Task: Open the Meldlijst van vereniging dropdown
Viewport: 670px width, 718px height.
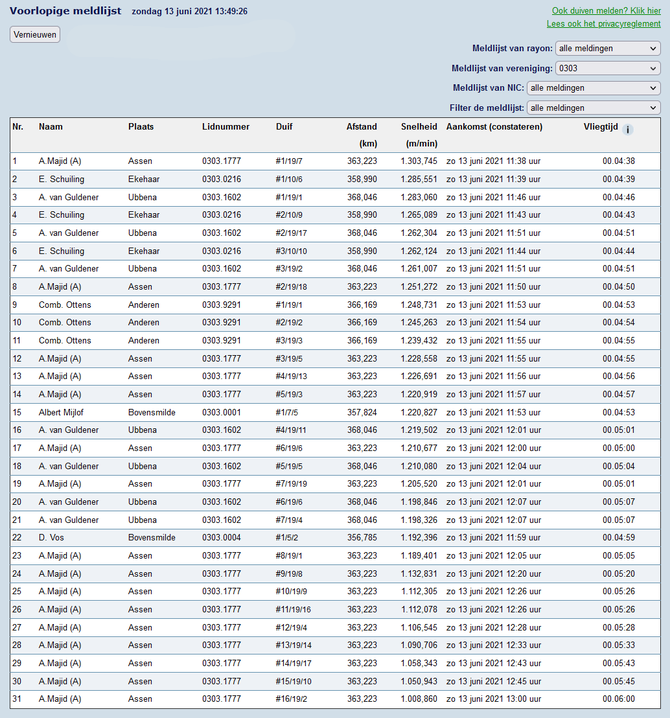Action: (x=608, y=68)
